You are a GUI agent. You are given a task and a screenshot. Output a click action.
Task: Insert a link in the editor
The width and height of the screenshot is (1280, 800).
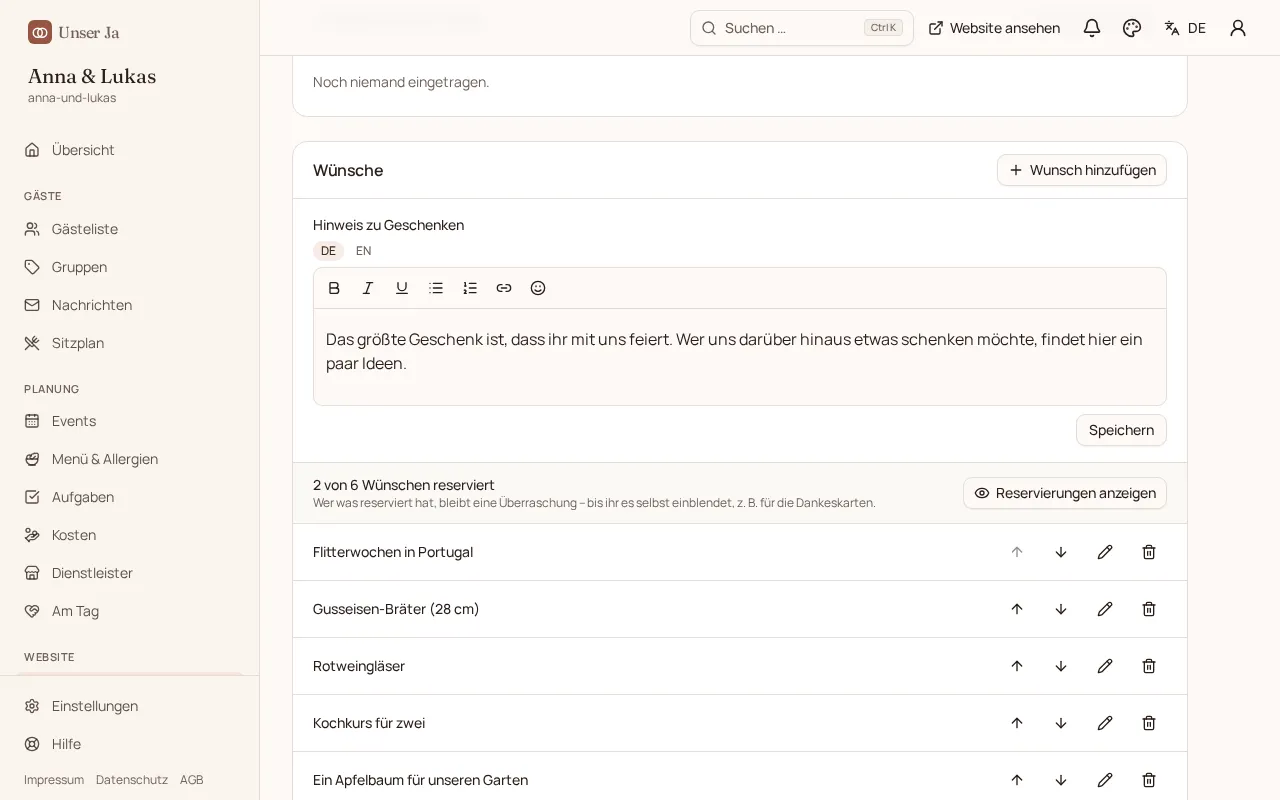point(504,288)
